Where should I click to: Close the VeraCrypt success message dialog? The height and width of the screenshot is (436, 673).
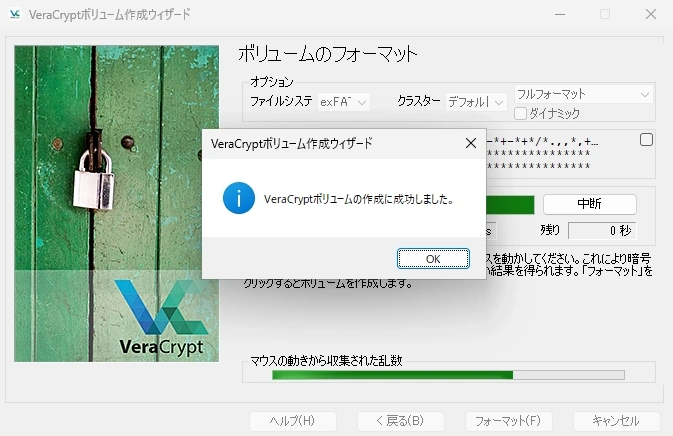click(471, 143)
